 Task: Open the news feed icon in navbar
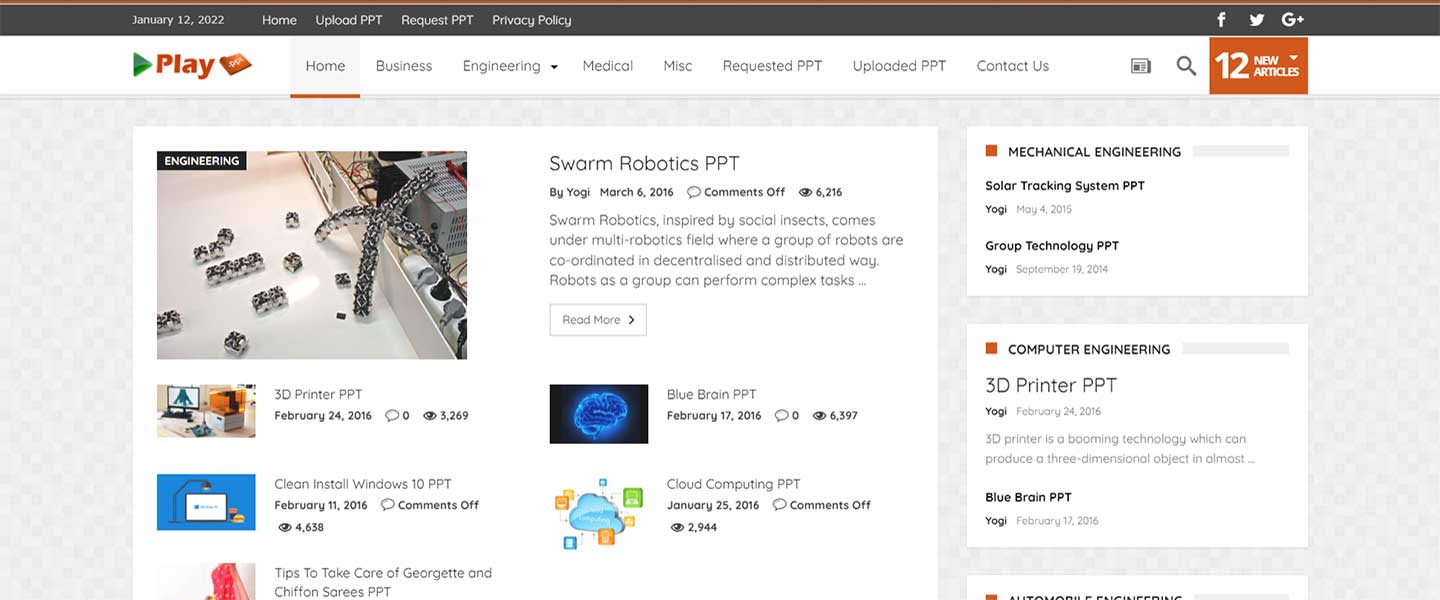(x=1141, y=66)
